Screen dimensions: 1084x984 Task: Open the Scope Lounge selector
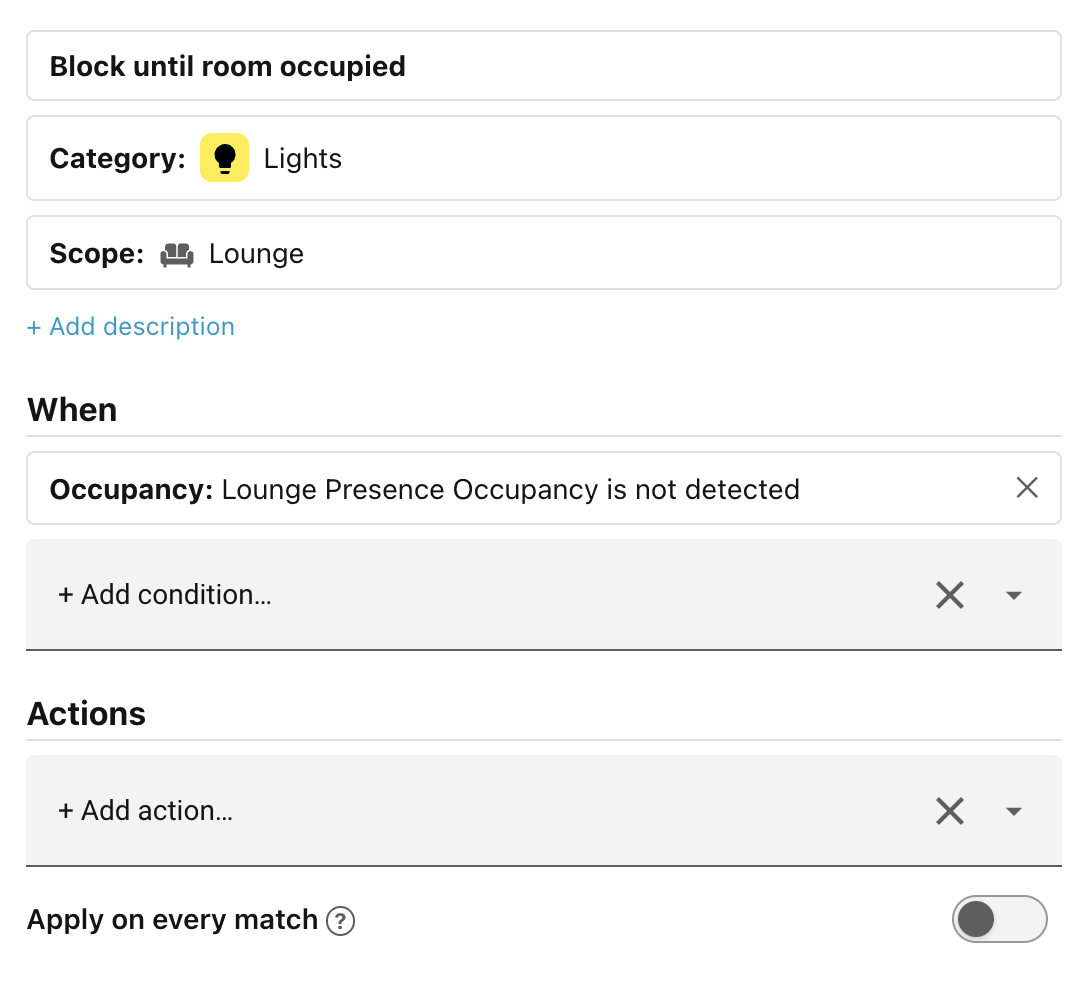pos(543,253)
